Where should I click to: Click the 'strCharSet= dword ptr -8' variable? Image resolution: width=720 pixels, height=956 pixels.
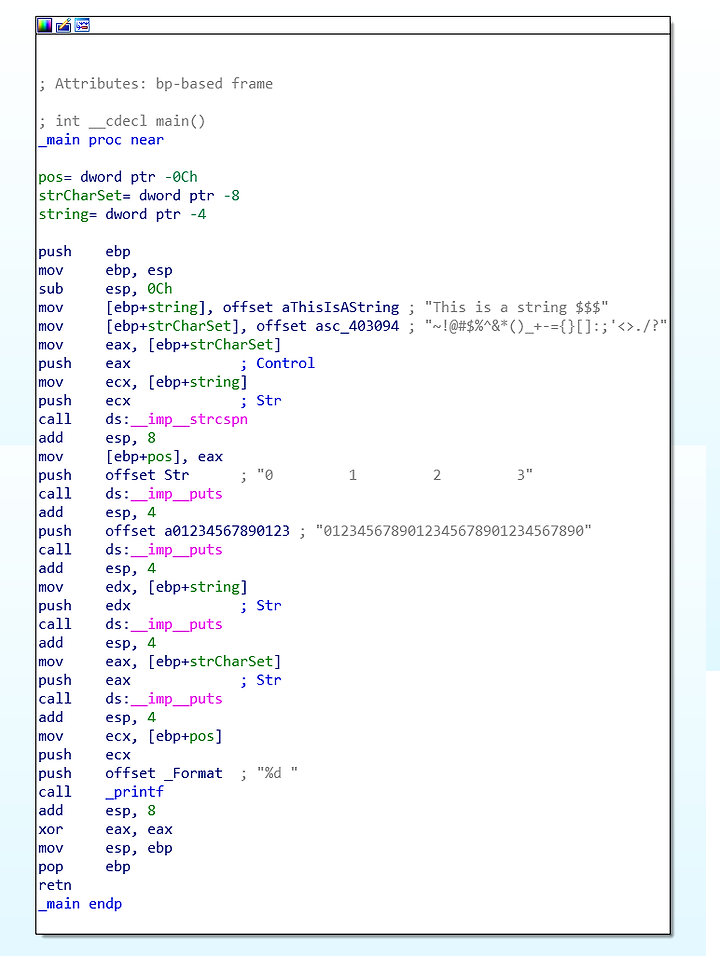click(x=139, y=195)
